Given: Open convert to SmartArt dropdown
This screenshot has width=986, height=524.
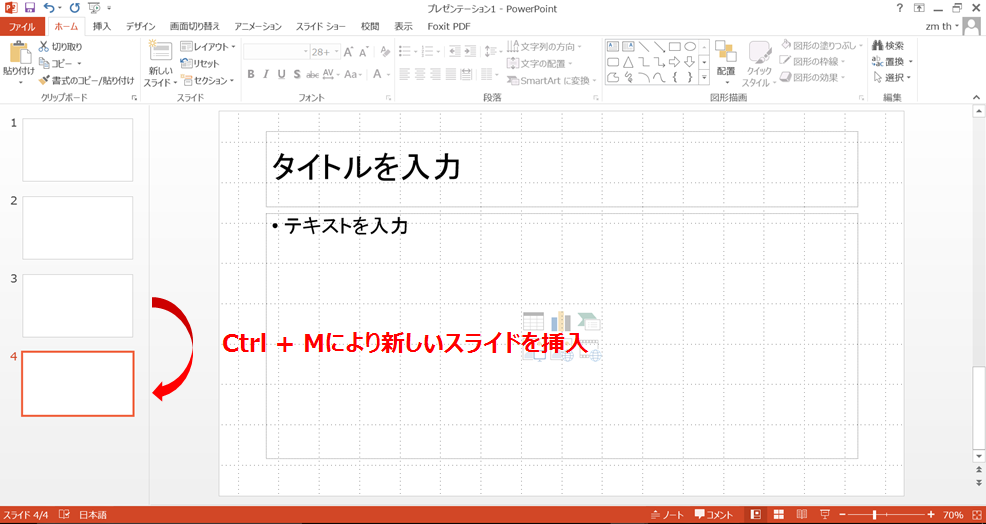Looking at the screenshot, I should click(551, 80).
